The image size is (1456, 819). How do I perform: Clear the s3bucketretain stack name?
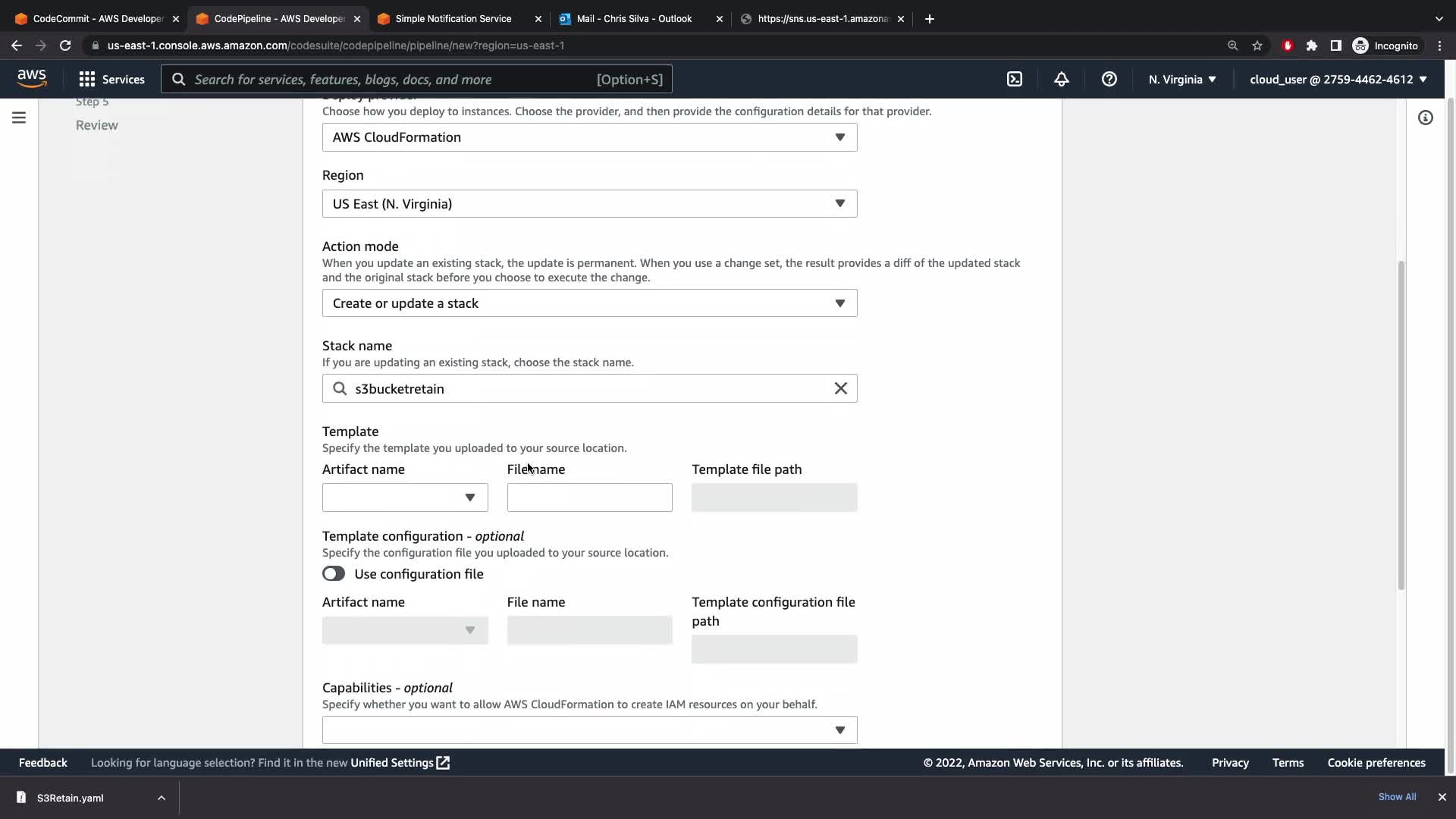(x=840, y=388)
